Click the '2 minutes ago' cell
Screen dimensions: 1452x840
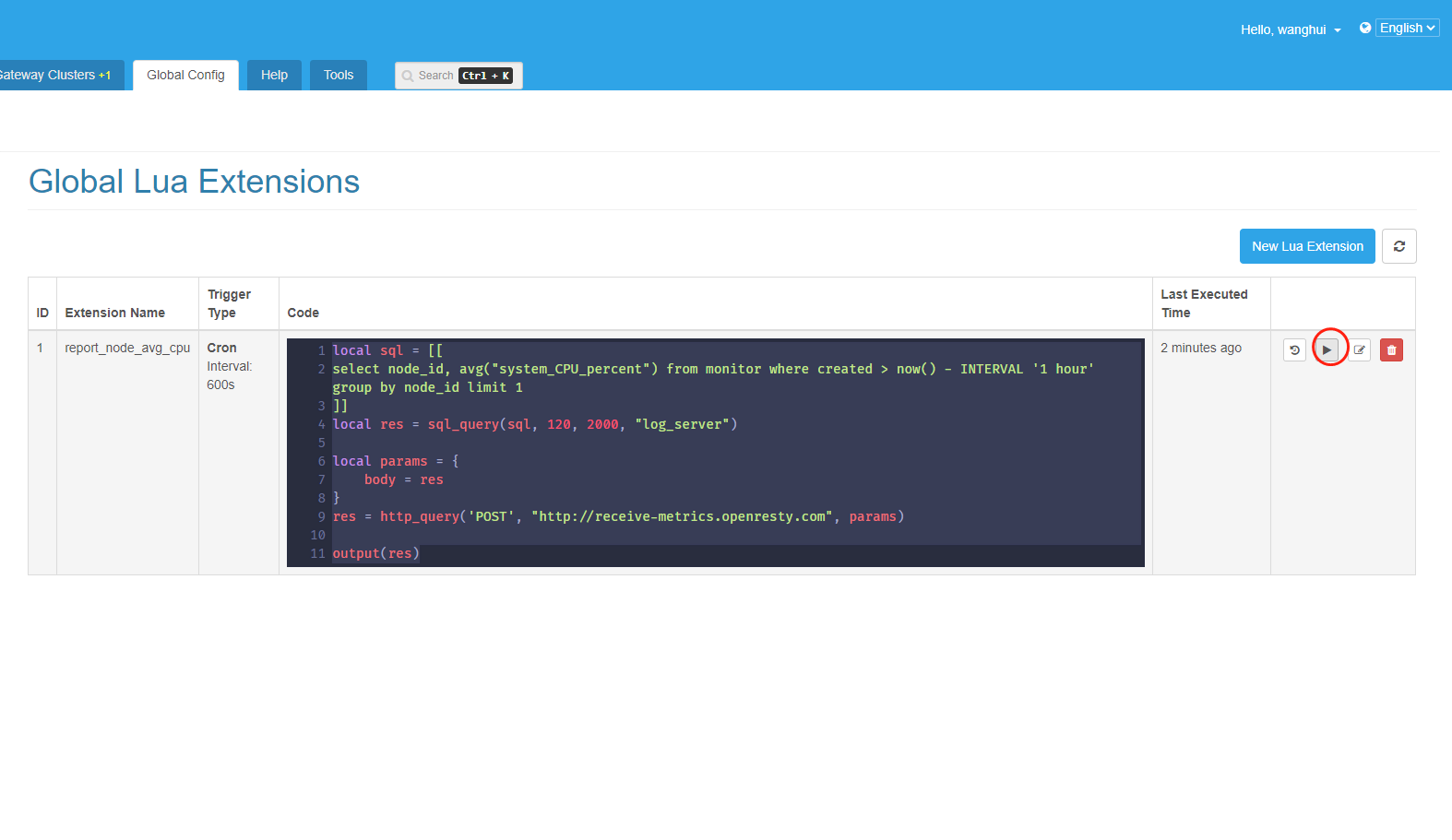[x=1201, y=348]
